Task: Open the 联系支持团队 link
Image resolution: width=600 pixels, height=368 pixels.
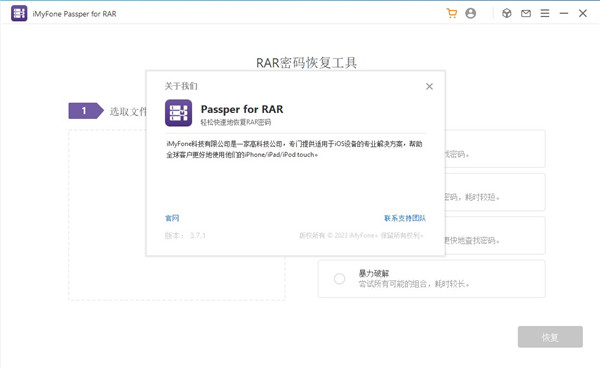Action: 405,218
